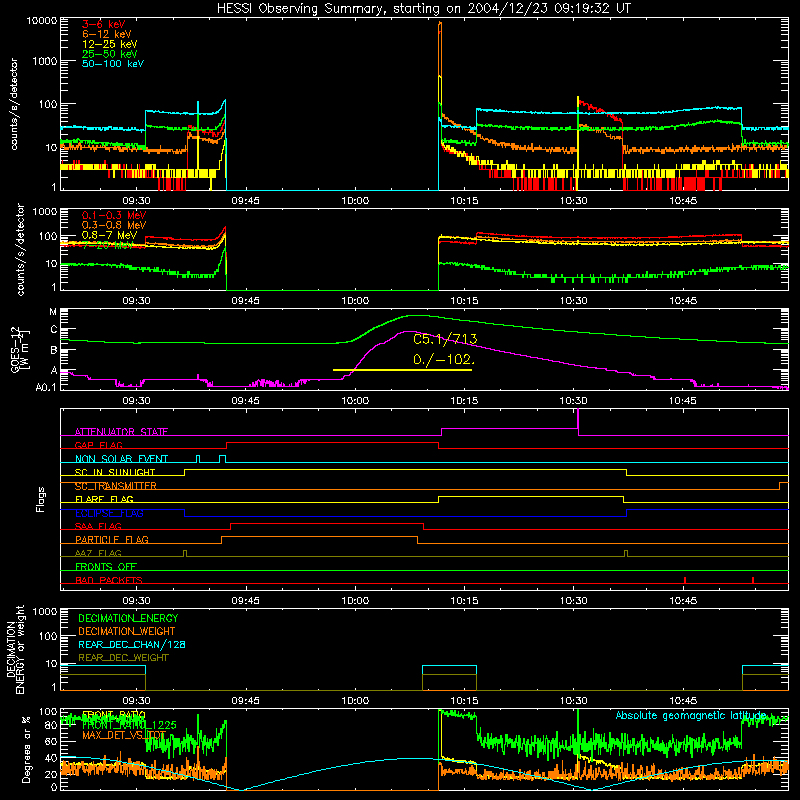Screen dimensions: 800x800
Task: Select the 25-50 keV legend label
Action: coord(110,54)
